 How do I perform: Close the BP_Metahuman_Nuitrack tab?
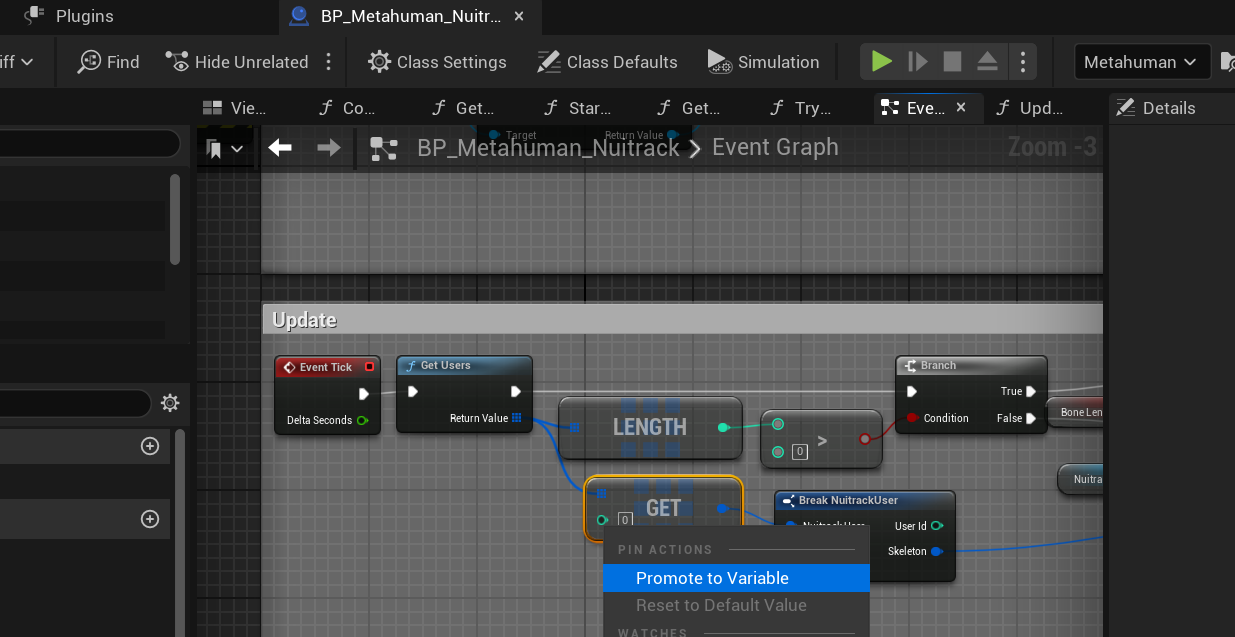(x=518, y=16)
